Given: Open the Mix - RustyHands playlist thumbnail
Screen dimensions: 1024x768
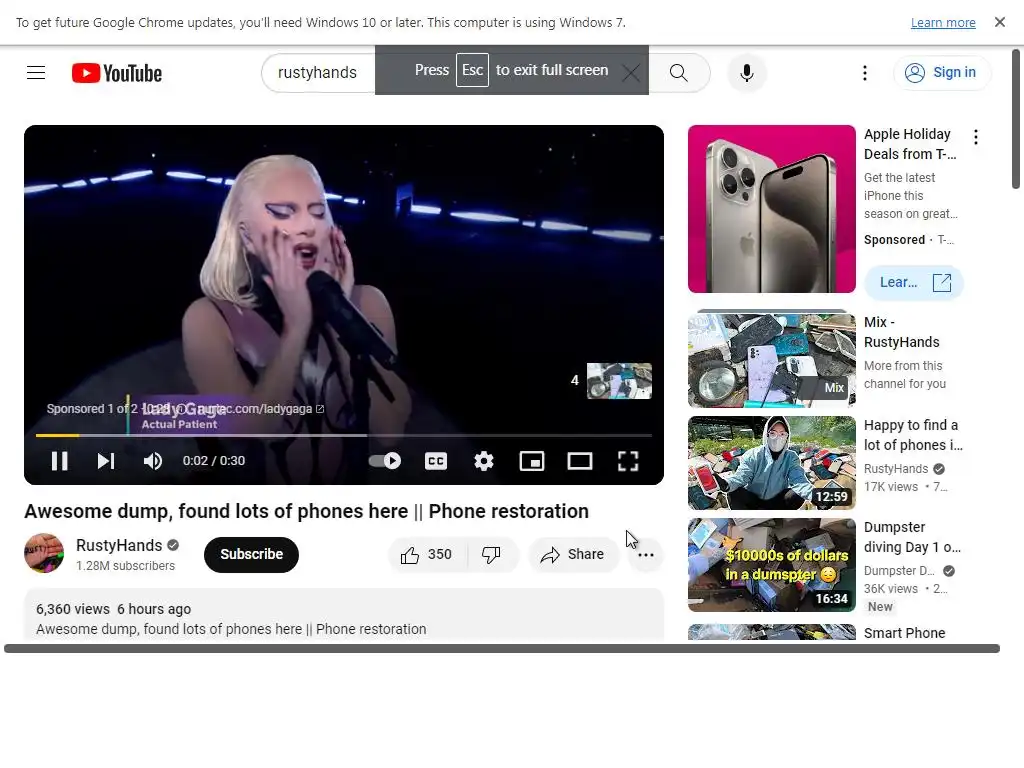Looking at the screenshot, I should pyautogui.click(x=771, y=360).
